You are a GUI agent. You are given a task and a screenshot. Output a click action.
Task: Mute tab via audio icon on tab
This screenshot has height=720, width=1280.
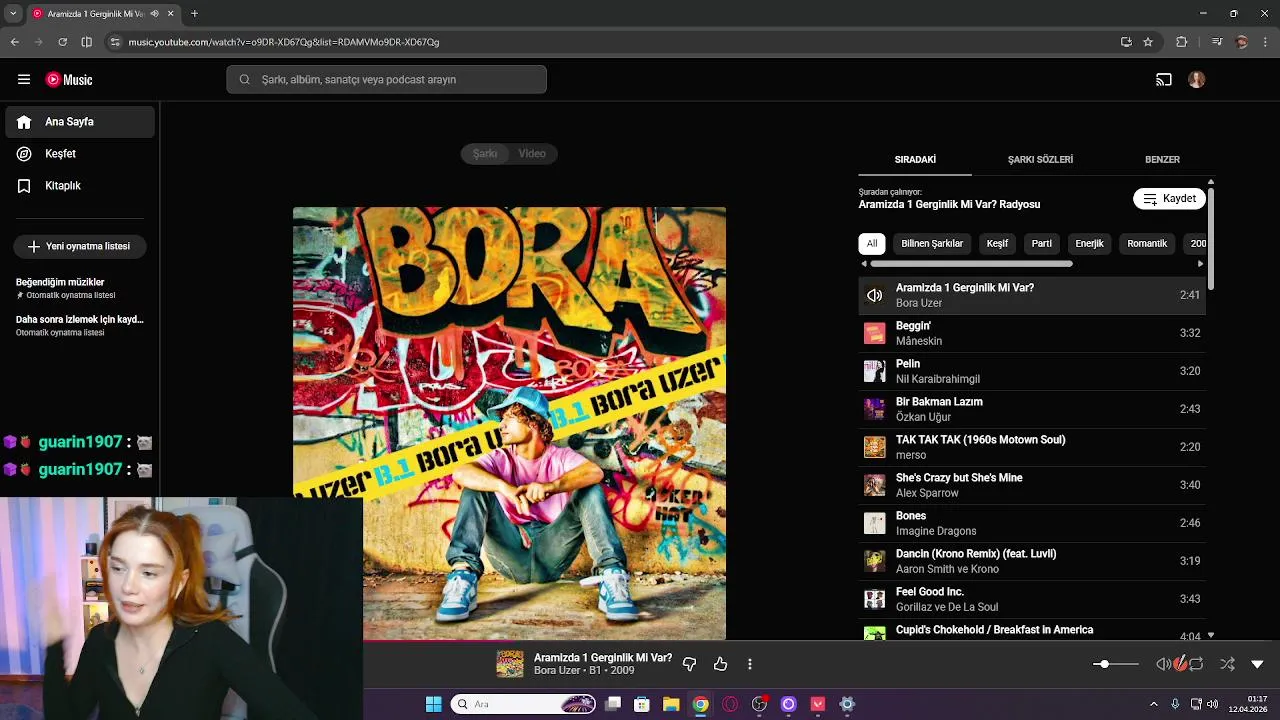click(x=154, y=13)
